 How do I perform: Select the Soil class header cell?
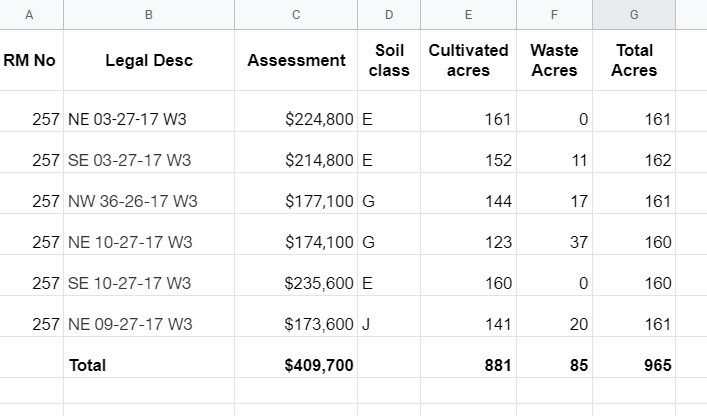pos(389,60)
